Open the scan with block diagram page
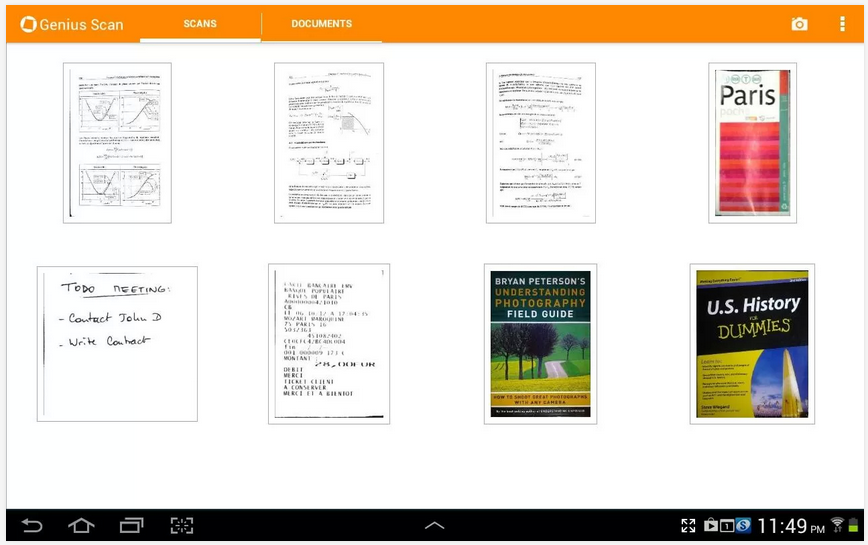 tap(329, 143)
